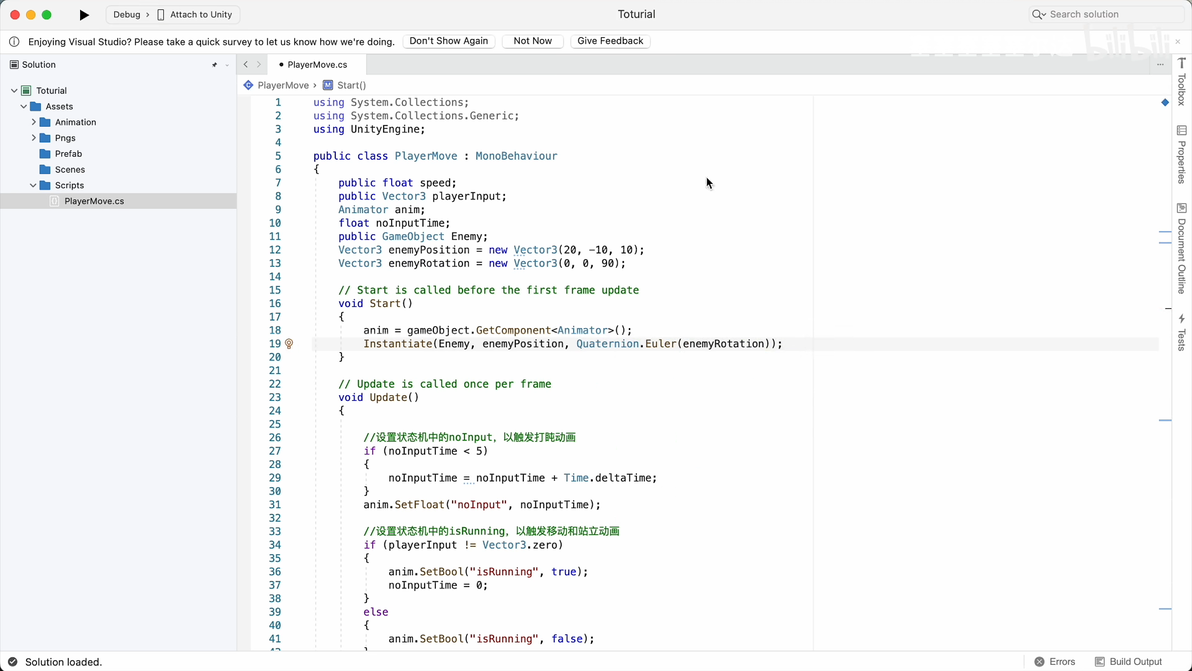The image size is (1192, 671).
Task: Run the project with the play button
Action: [84, 14]
